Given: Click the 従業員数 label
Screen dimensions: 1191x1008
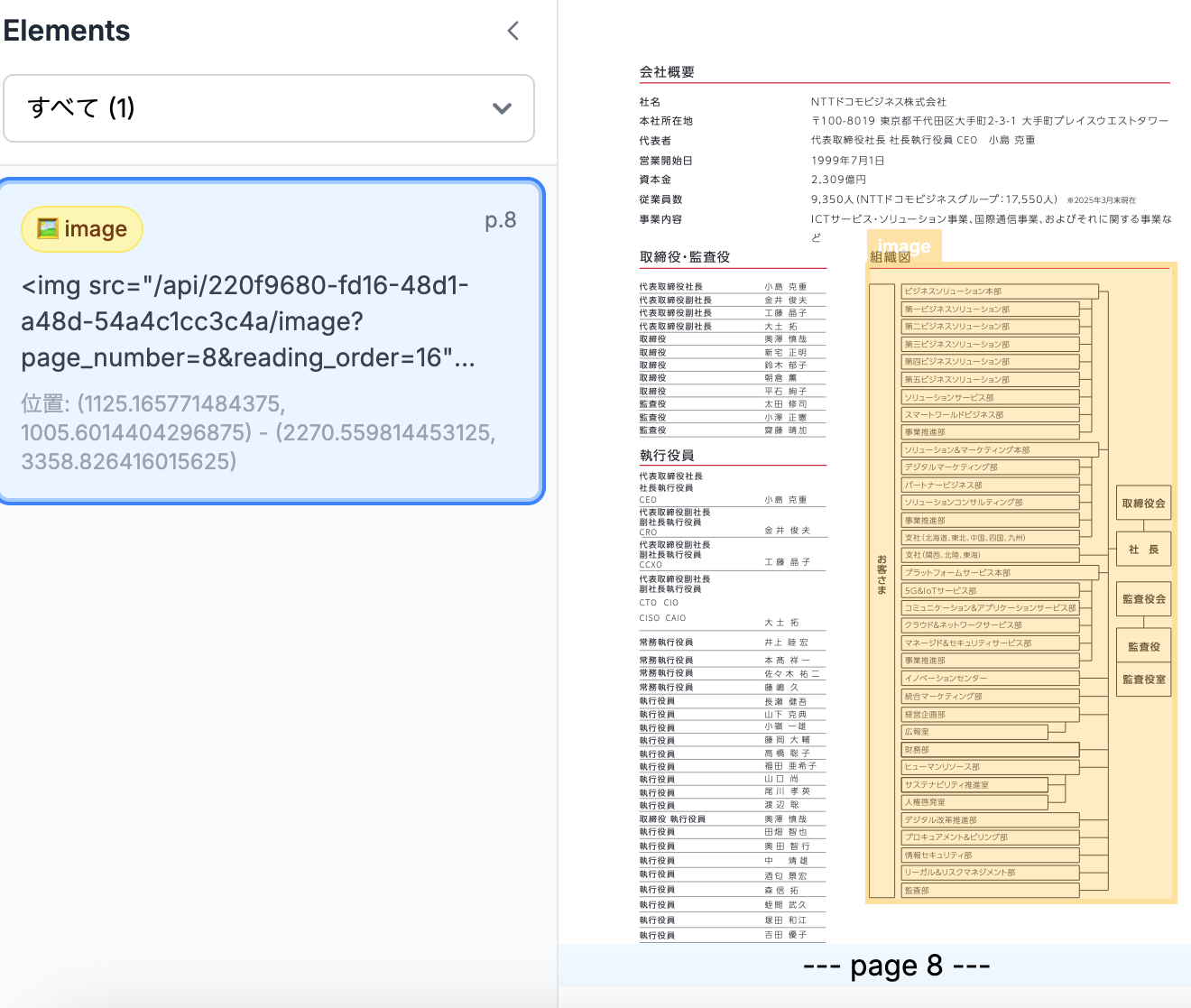Looking at the screenshot, I should [x=660, y=199].
